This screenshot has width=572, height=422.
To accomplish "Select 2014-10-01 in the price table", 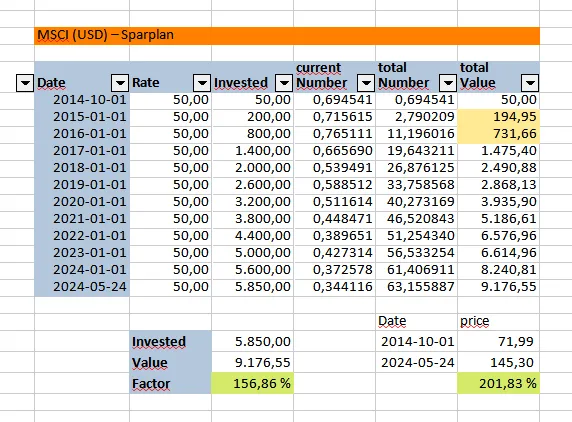I will point(417,342).
